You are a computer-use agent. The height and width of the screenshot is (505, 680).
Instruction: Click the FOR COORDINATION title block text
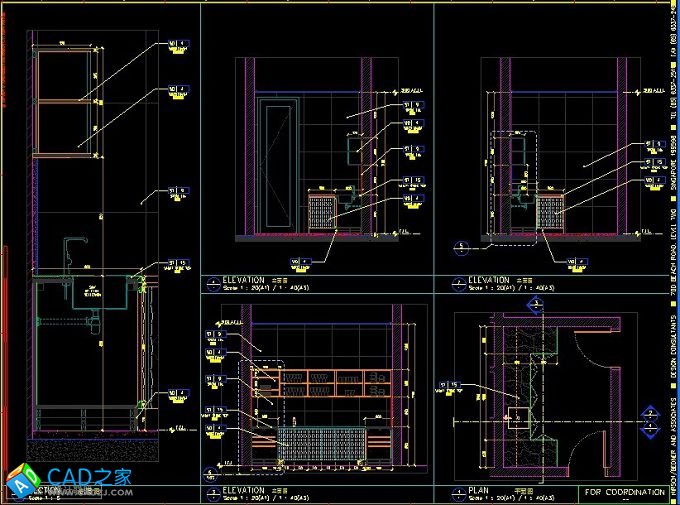[x=624, y=492]
